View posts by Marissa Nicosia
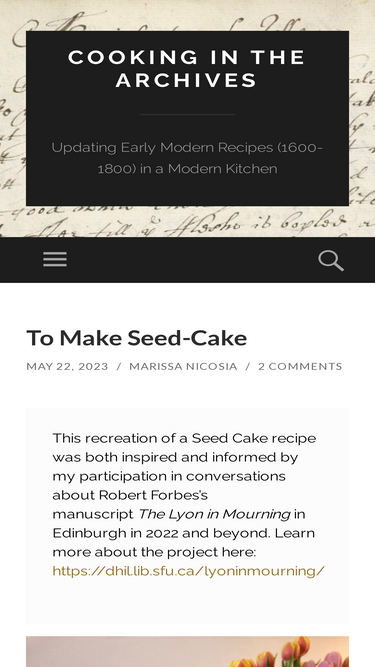The height and width of the screenshot is (667, 375). [183, 366]
